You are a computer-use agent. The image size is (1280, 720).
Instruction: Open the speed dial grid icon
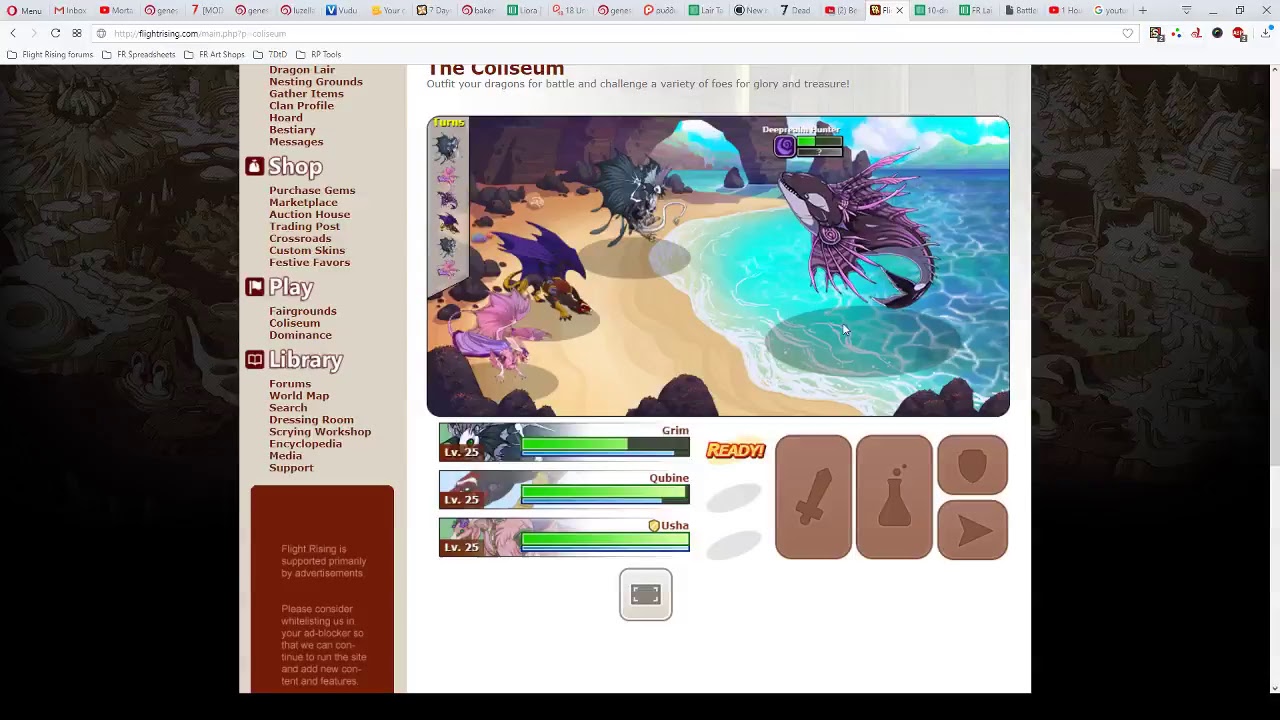[77, 33]
